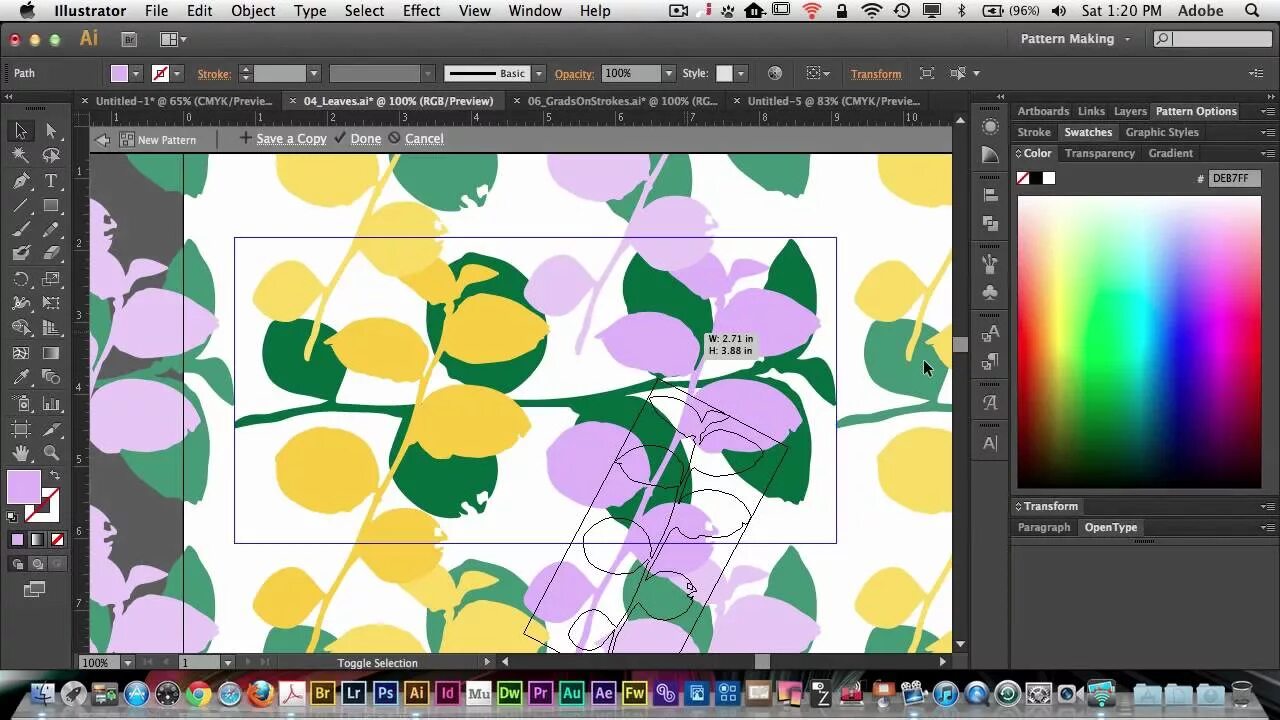Switch to Gradient paint mode button

point(37,540)
